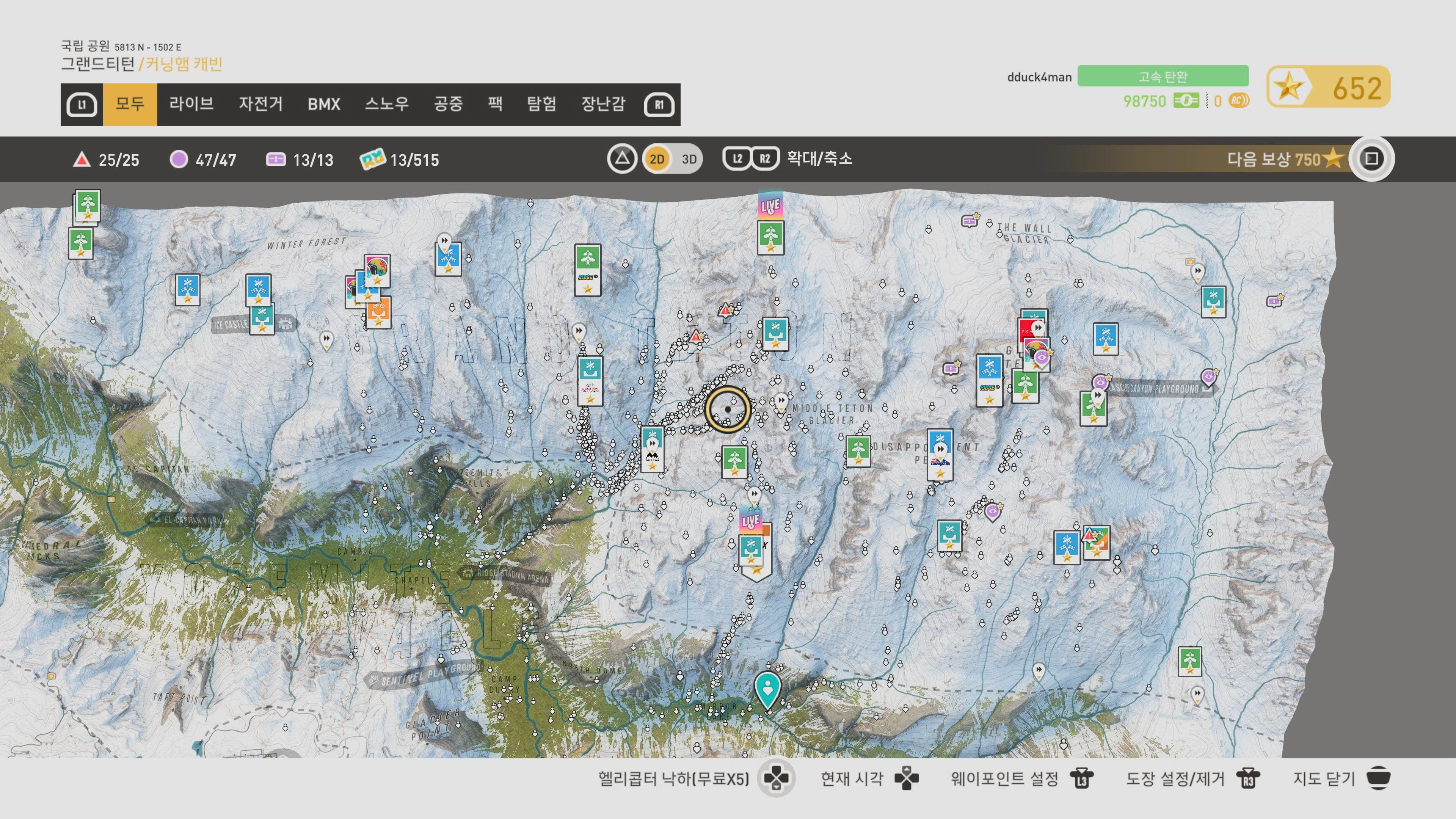Click the purple circle 47/47 counter
Image resolution: width=1456 pixels, height=819 pixels.
203,160
